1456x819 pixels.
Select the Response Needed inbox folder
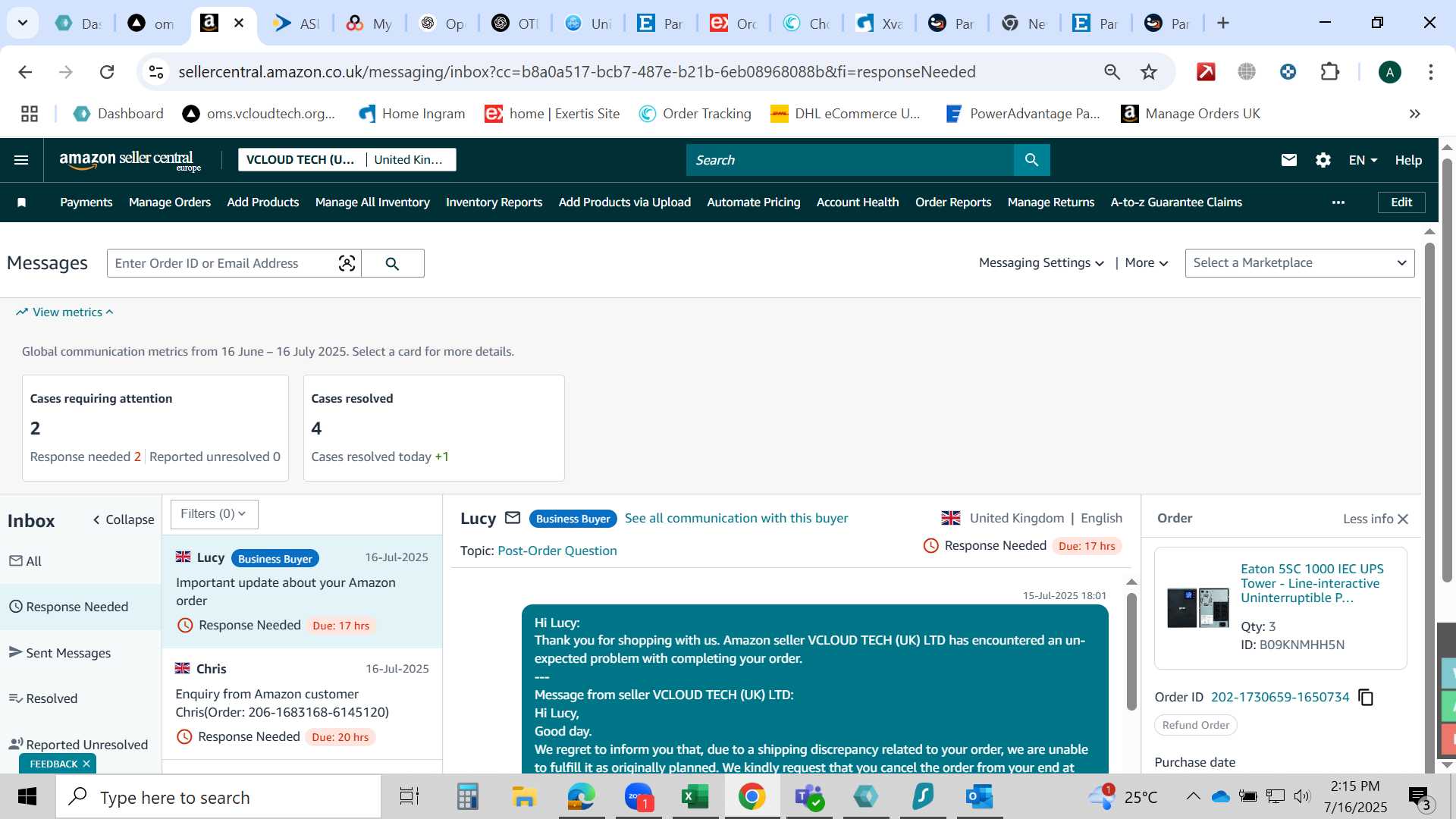tap(81, 607)
